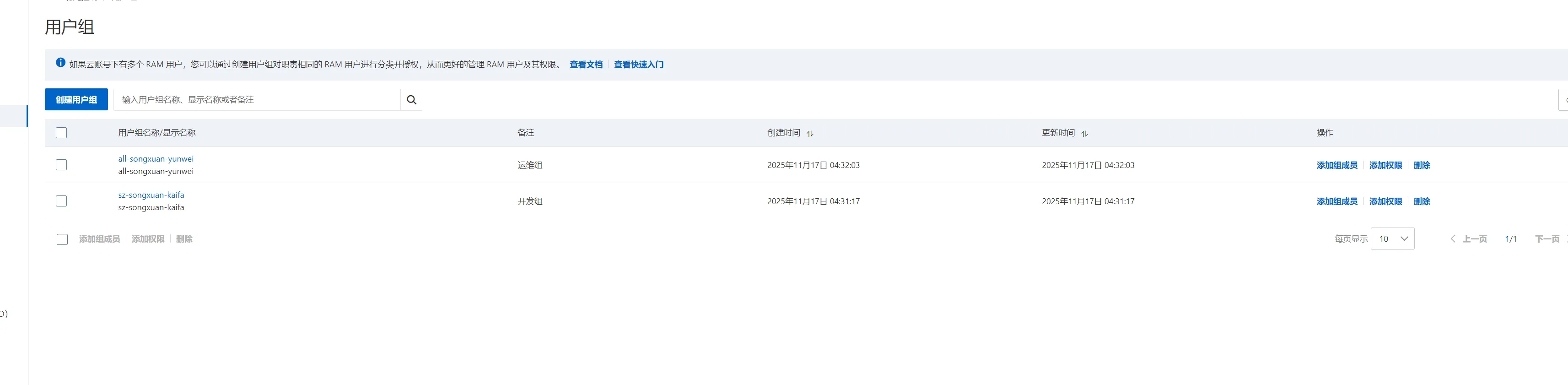Click the search magnifier icon

pyautogui.click(x=411, y=100)
